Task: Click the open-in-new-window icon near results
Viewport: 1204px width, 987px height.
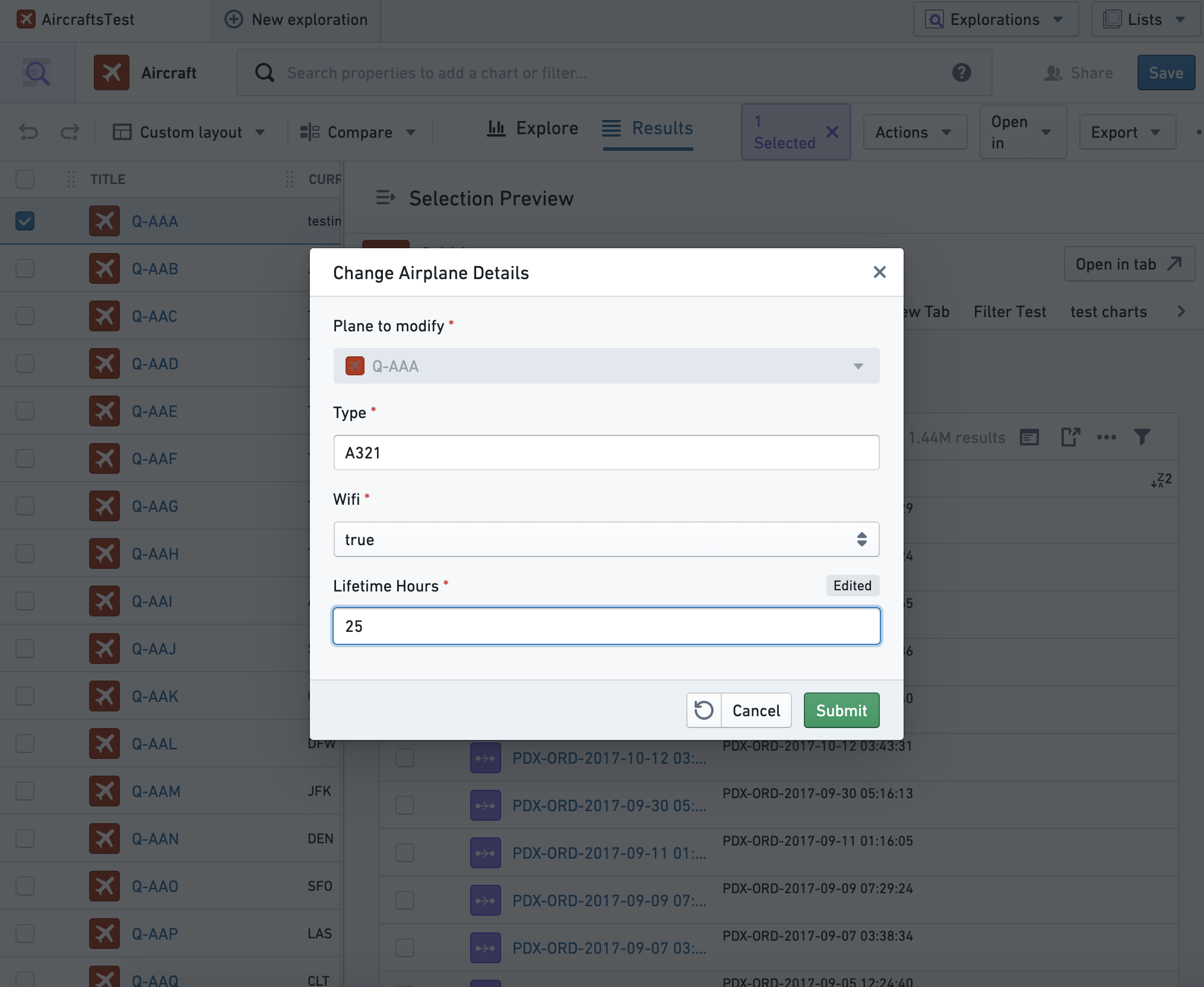Action: coord(1070,437)
